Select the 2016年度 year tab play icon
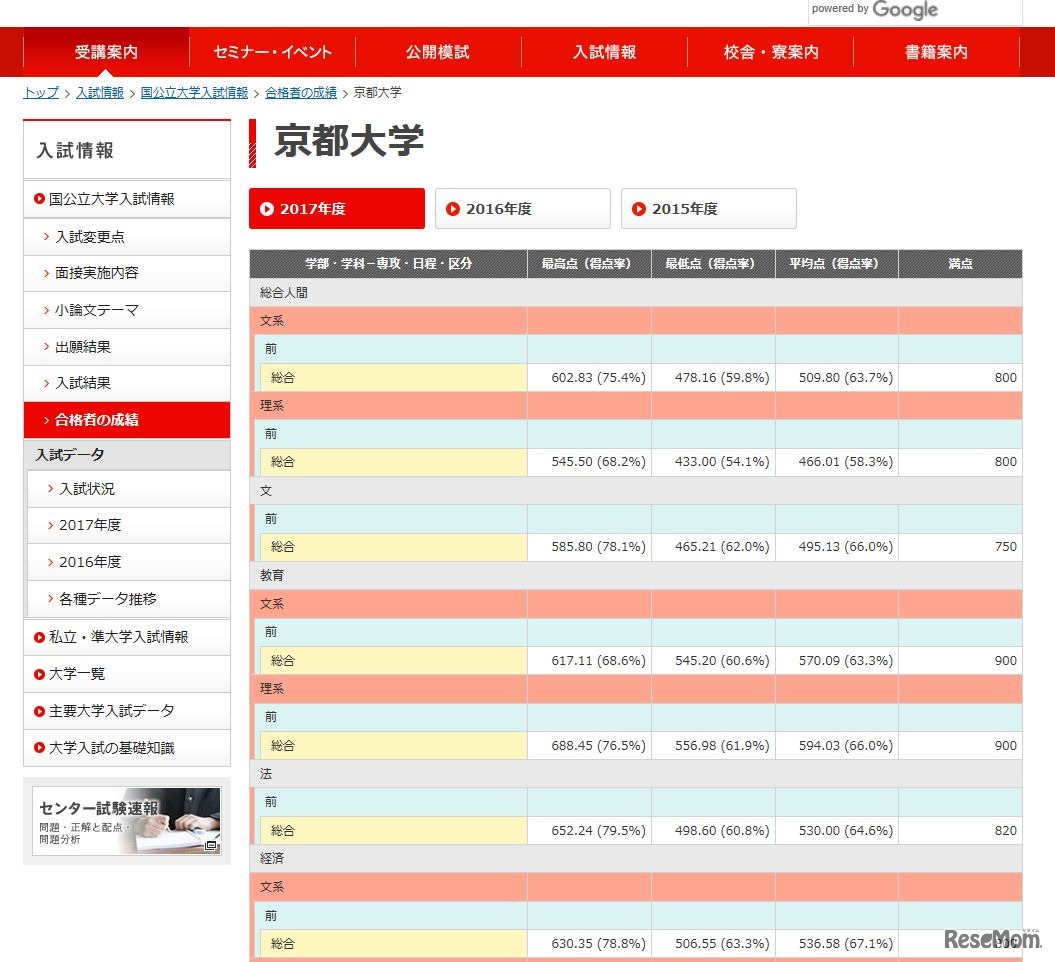This screenshot has height=962, width=1055. (452, 208)
